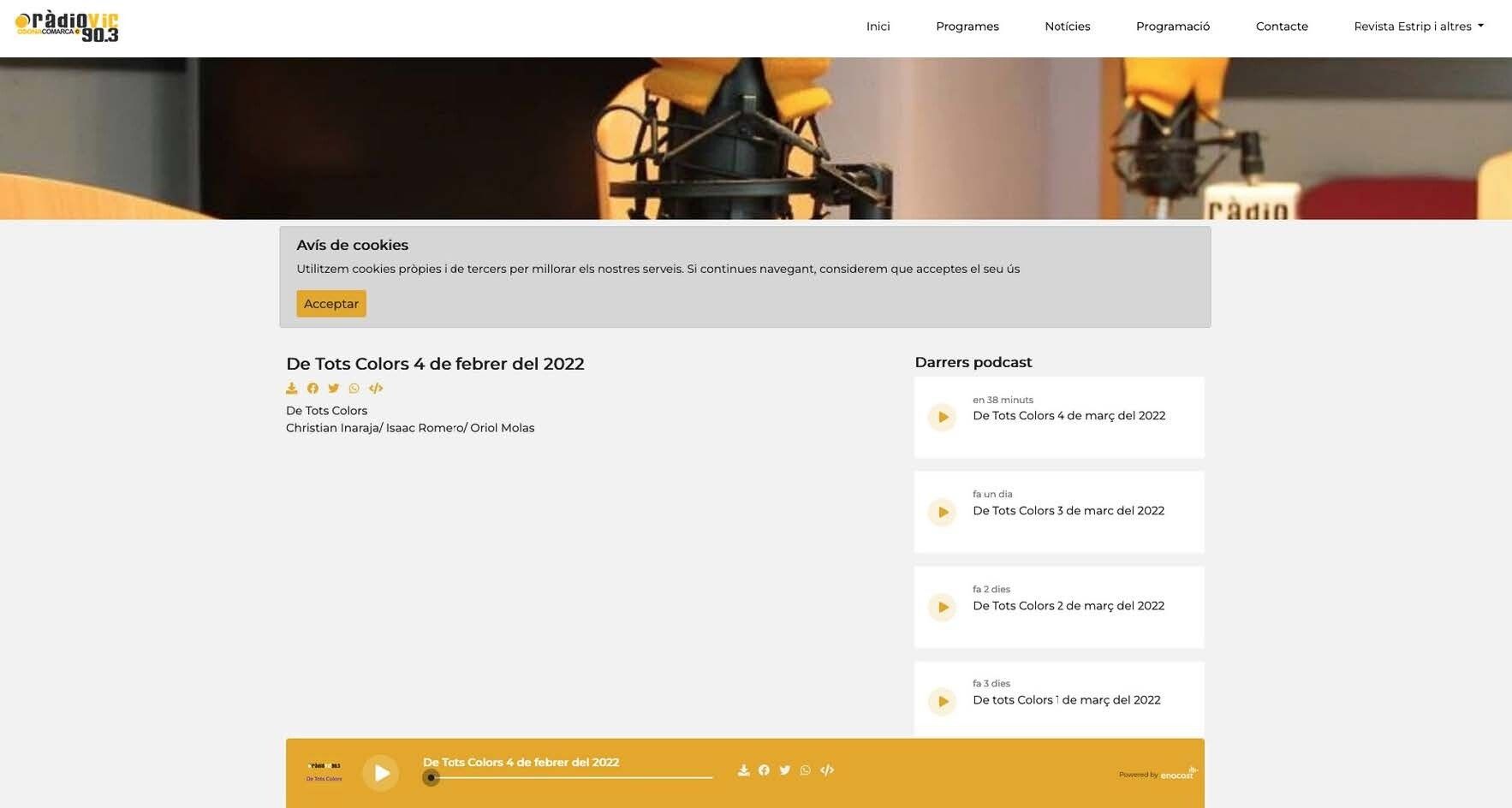Accept cookies with the Acceptar button
This screenshot has height=808, width=1512.
[x=331, y=304]
